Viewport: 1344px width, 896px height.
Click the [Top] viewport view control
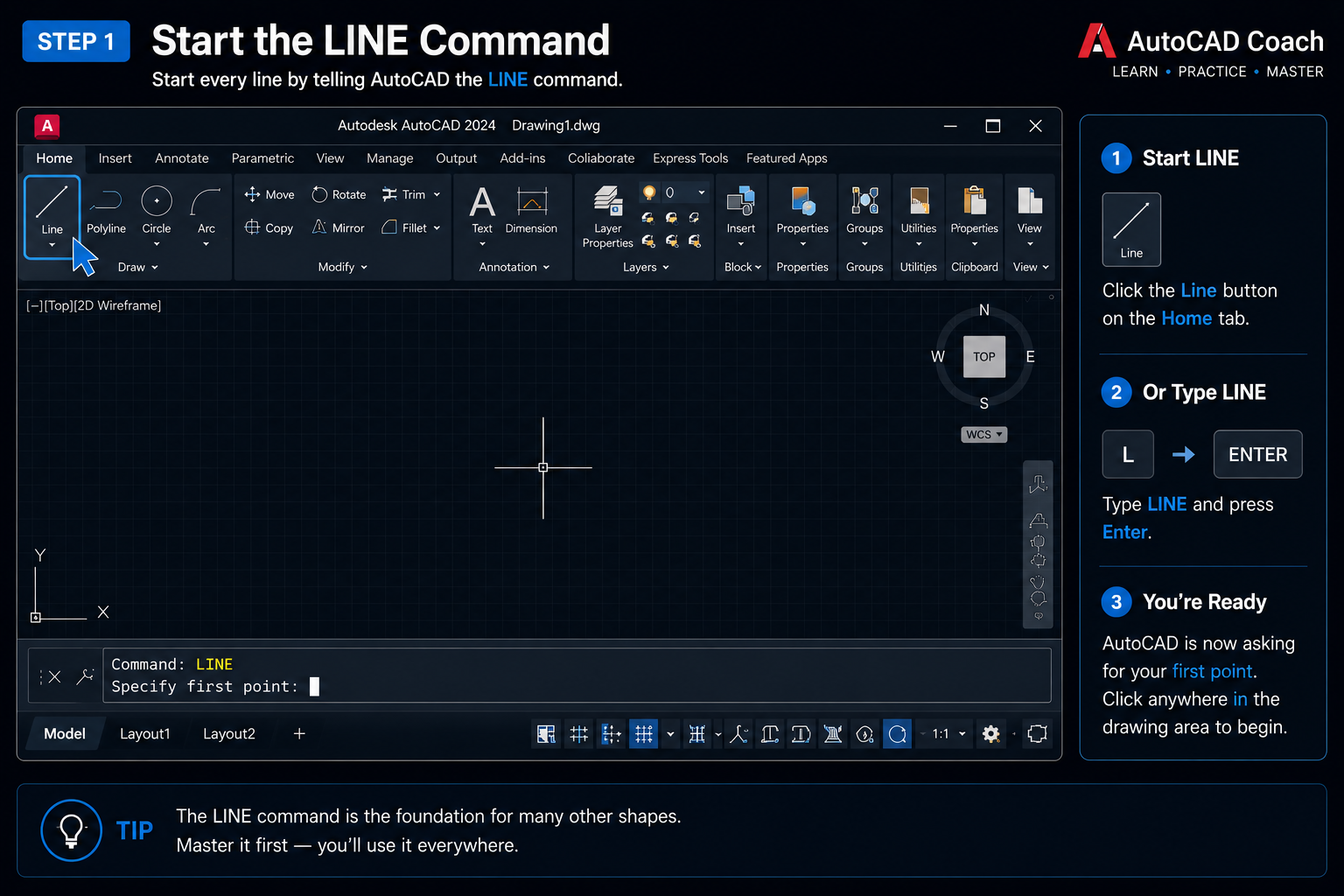pyautogui.click(x=57, y=305)
